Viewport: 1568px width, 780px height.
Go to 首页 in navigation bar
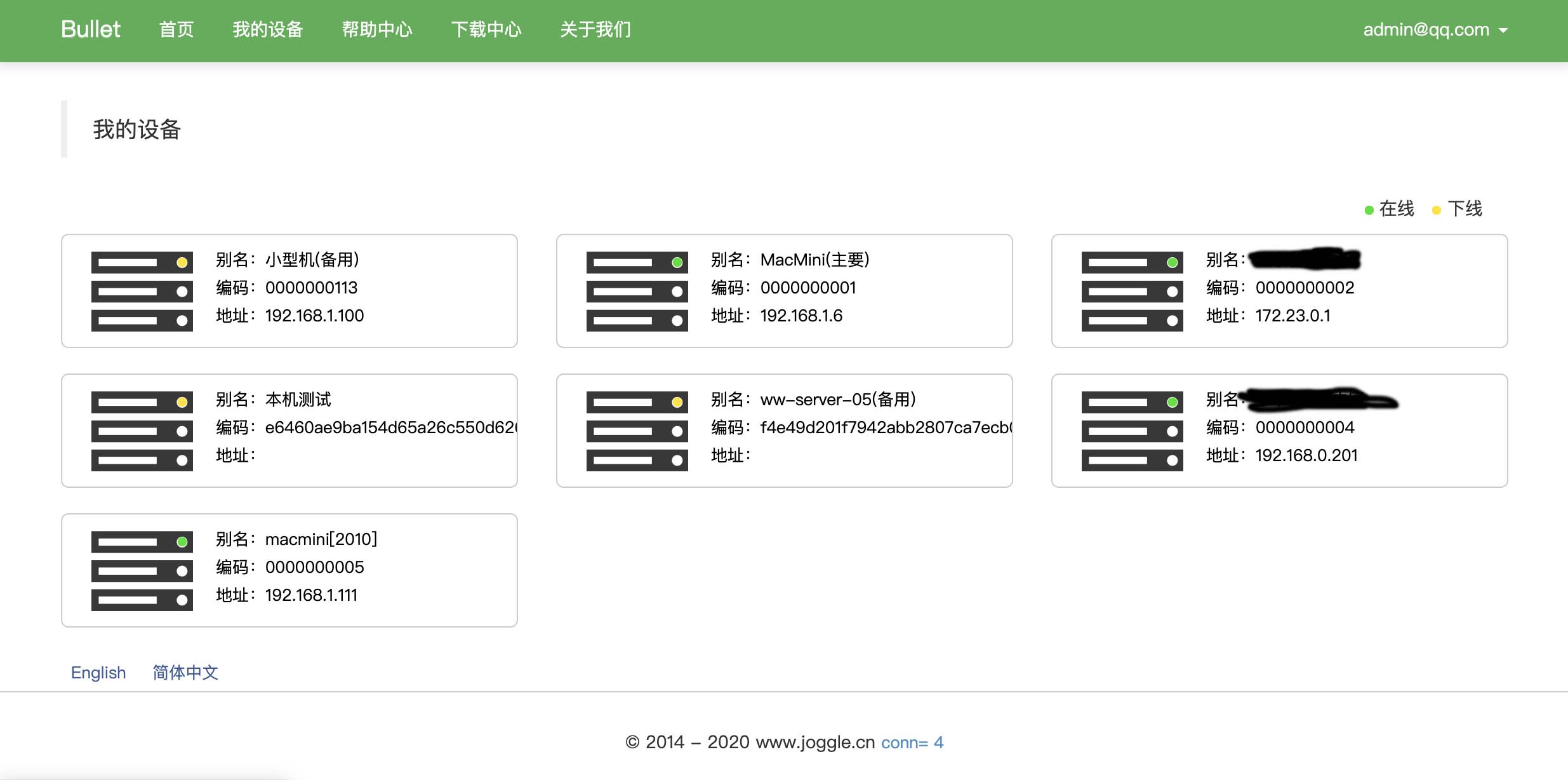click(x=176, y=30)
